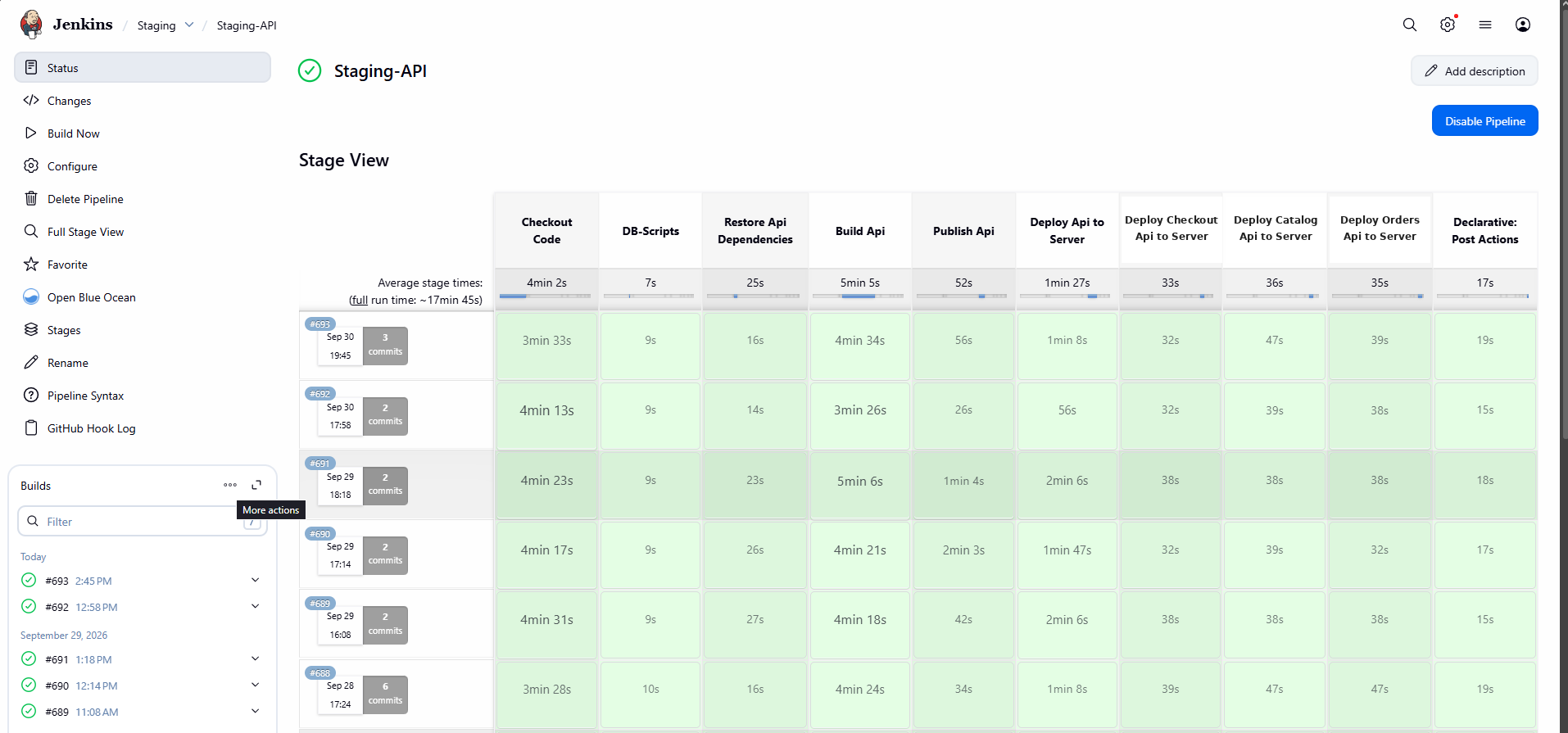Expand build #692 dropdown chevron in Builds list
The width and height of the screenshot is (1568, 733).
[x=255, y=606]
